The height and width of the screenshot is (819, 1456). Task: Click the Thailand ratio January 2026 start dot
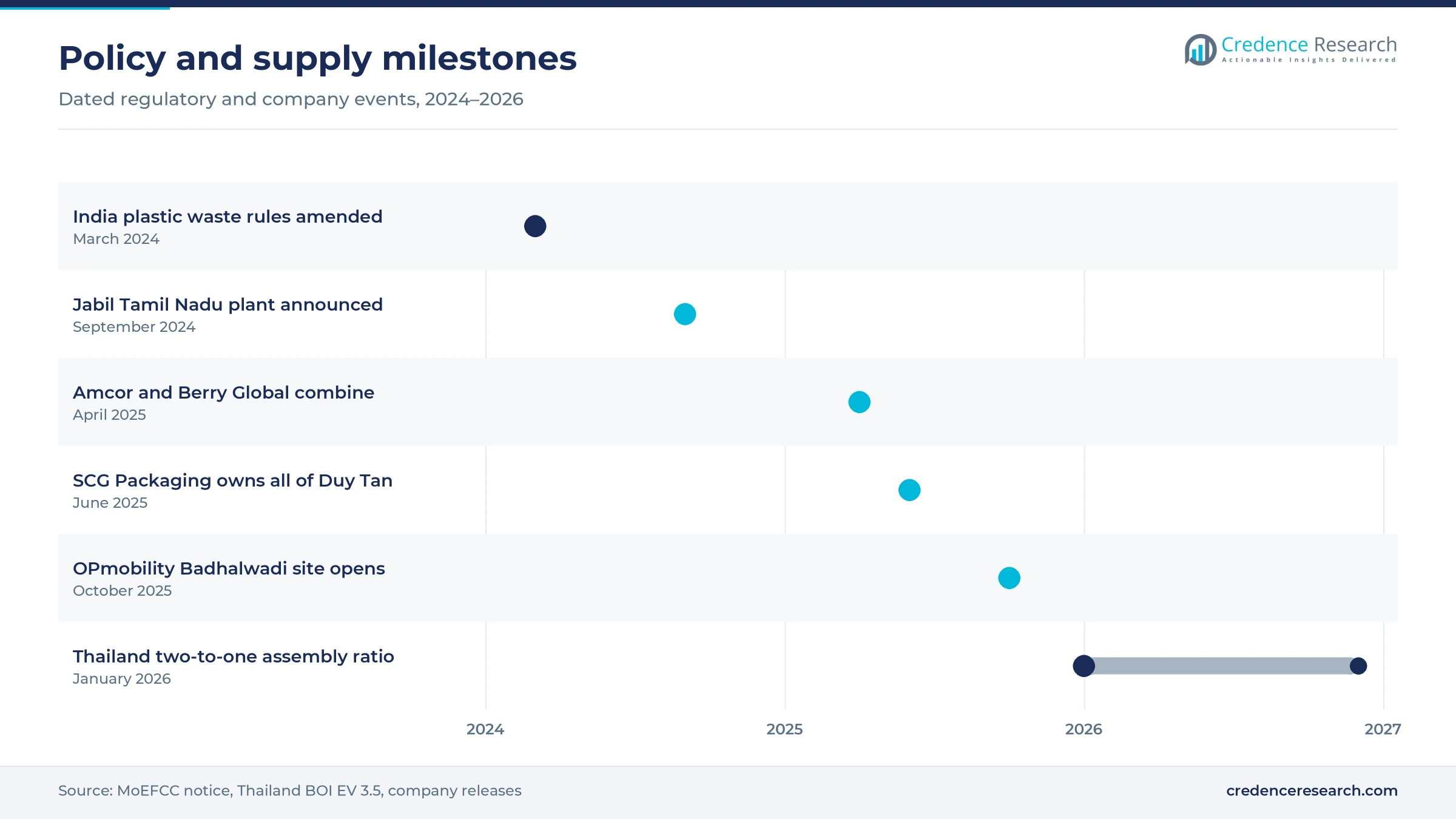1084,666
